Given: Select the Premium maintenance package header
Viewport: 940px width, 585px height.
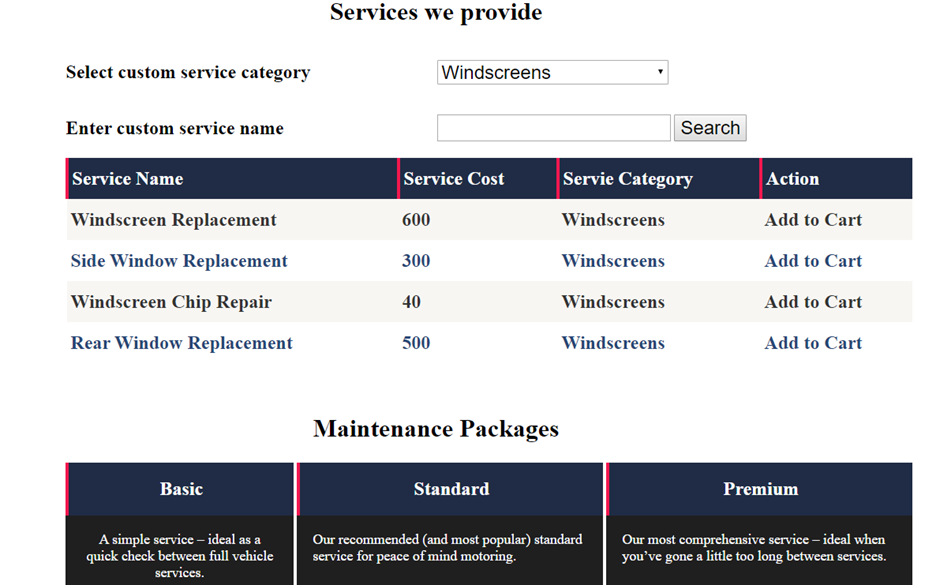Looking at the screenshot, I should click(760, 489).
